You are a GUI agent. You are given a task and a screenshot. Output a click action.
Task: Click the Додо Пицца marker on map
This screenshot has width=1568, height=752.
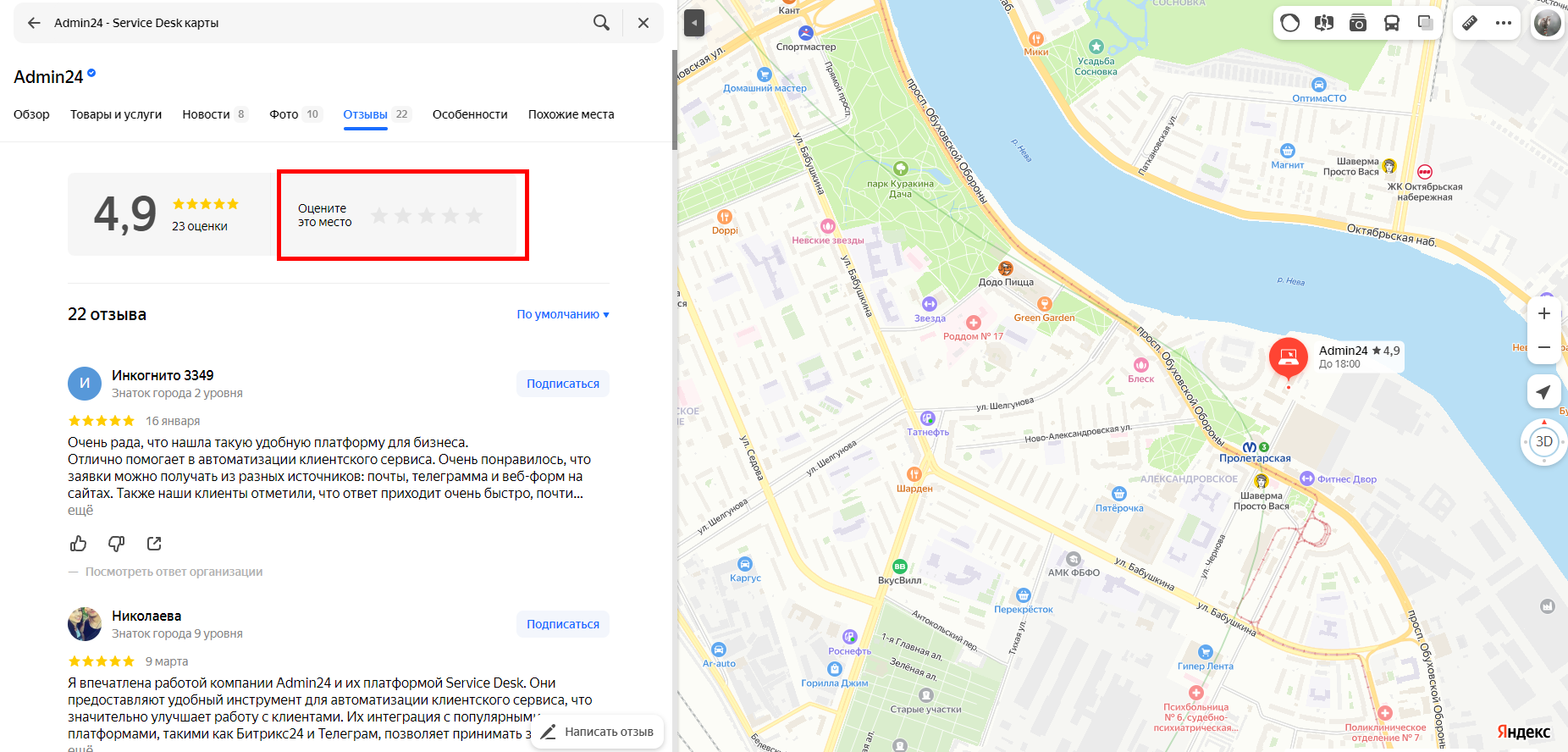coord(1006,268)
